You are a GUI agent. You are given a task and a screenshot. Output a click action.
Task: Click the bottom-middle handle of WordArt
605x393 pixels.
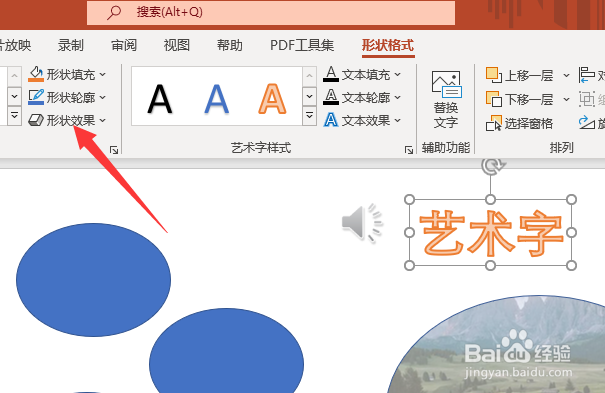(490, 265)
